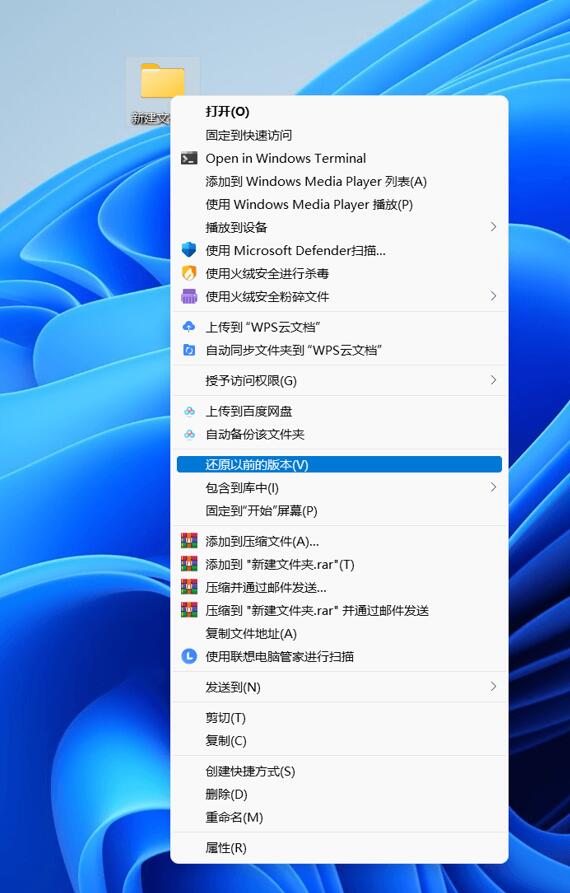Click the Microsoft Defender shield icon
This screenshot has width=570, height=893.
coord(189,250)
